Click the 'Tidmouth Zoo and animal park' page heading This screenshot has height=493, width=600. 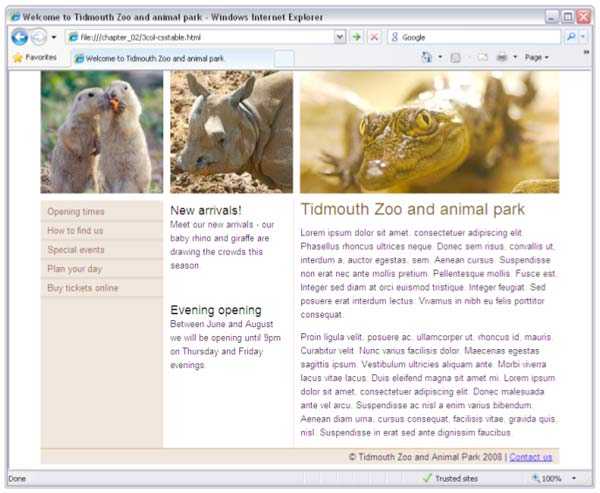[x=413, y=209]
